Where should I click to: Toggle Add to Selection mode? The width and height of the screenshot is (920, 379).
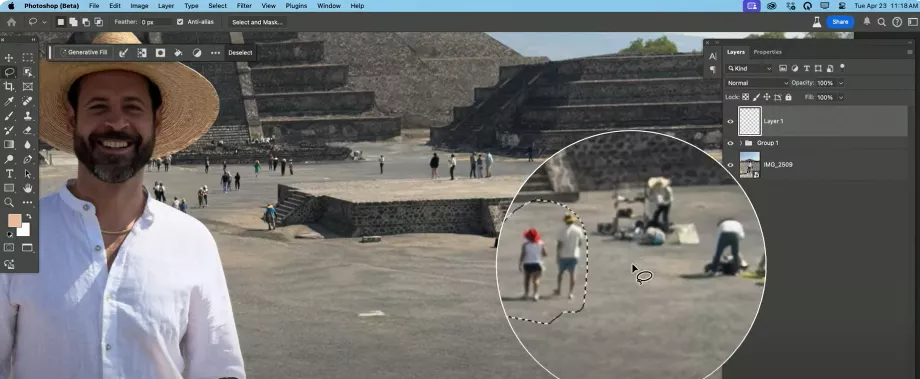coord(73,22)
